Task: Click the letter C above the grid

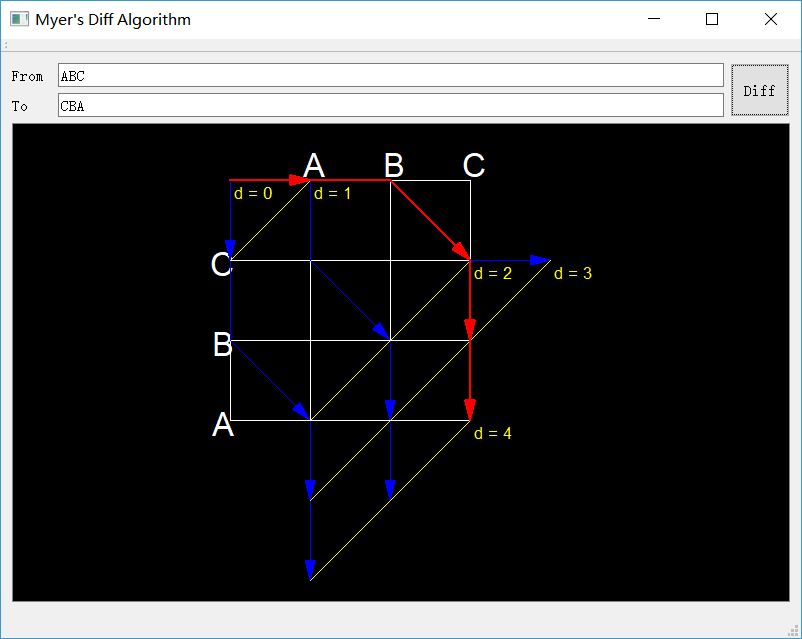Action: [x=471, y=165]
